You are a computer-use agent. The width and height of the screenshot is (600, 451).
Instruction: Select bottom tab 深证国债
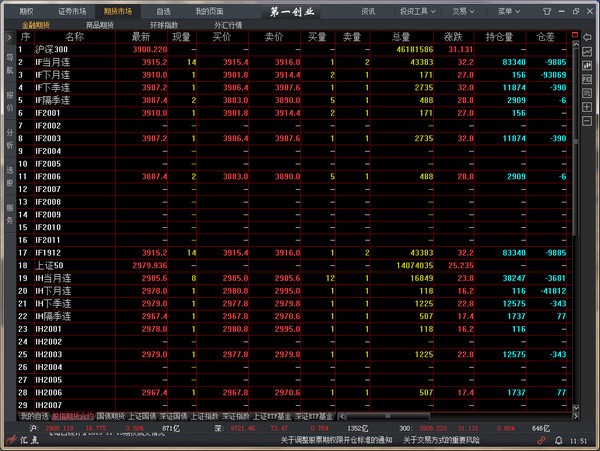(173, 416)
